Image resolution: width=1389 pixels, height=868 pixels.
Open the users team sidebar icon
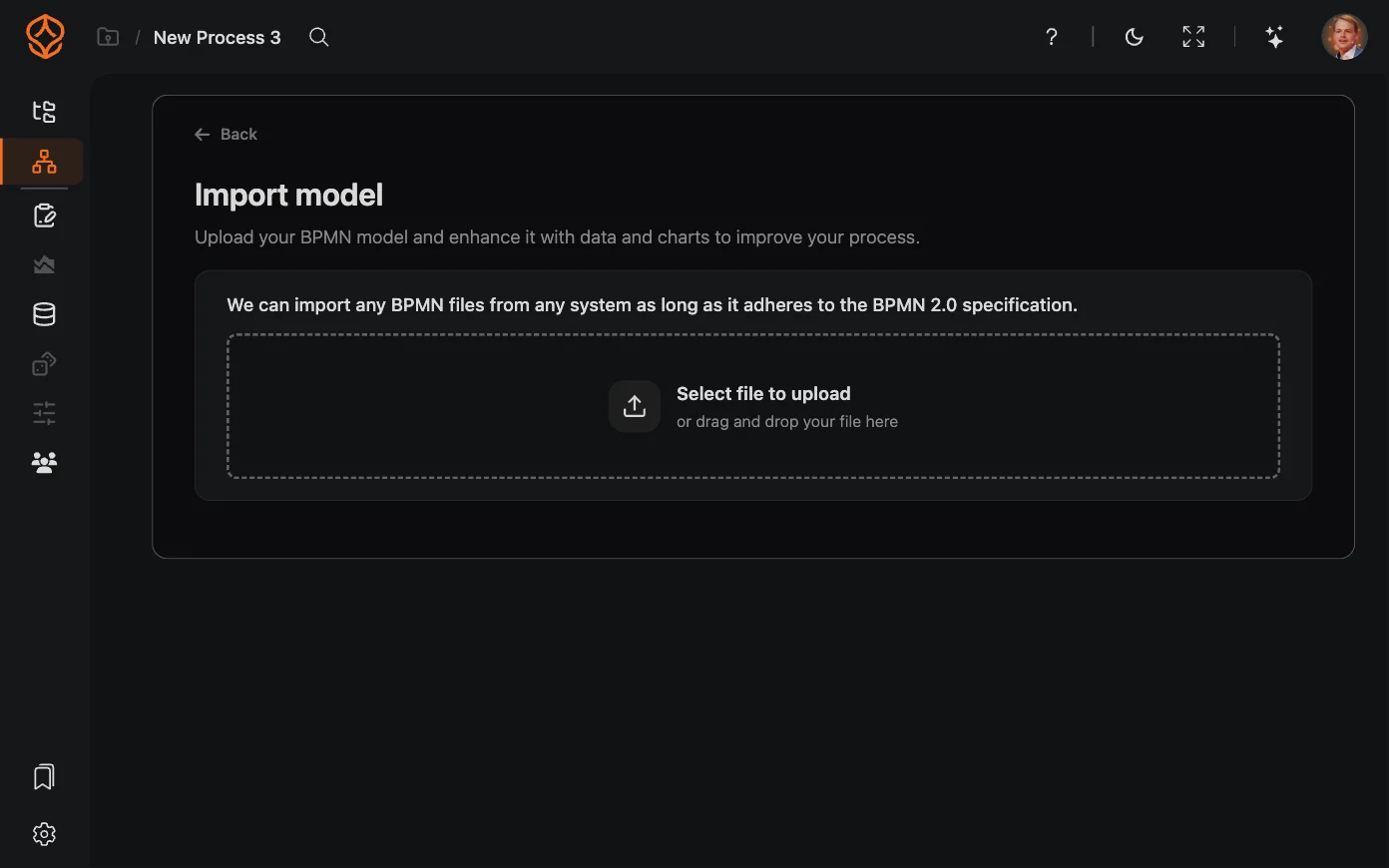point(44,462)
